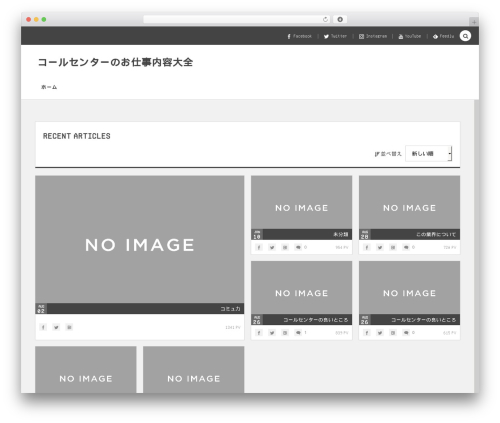Facebook share on コールセンターの良いところ card with 1 comment

259,333
